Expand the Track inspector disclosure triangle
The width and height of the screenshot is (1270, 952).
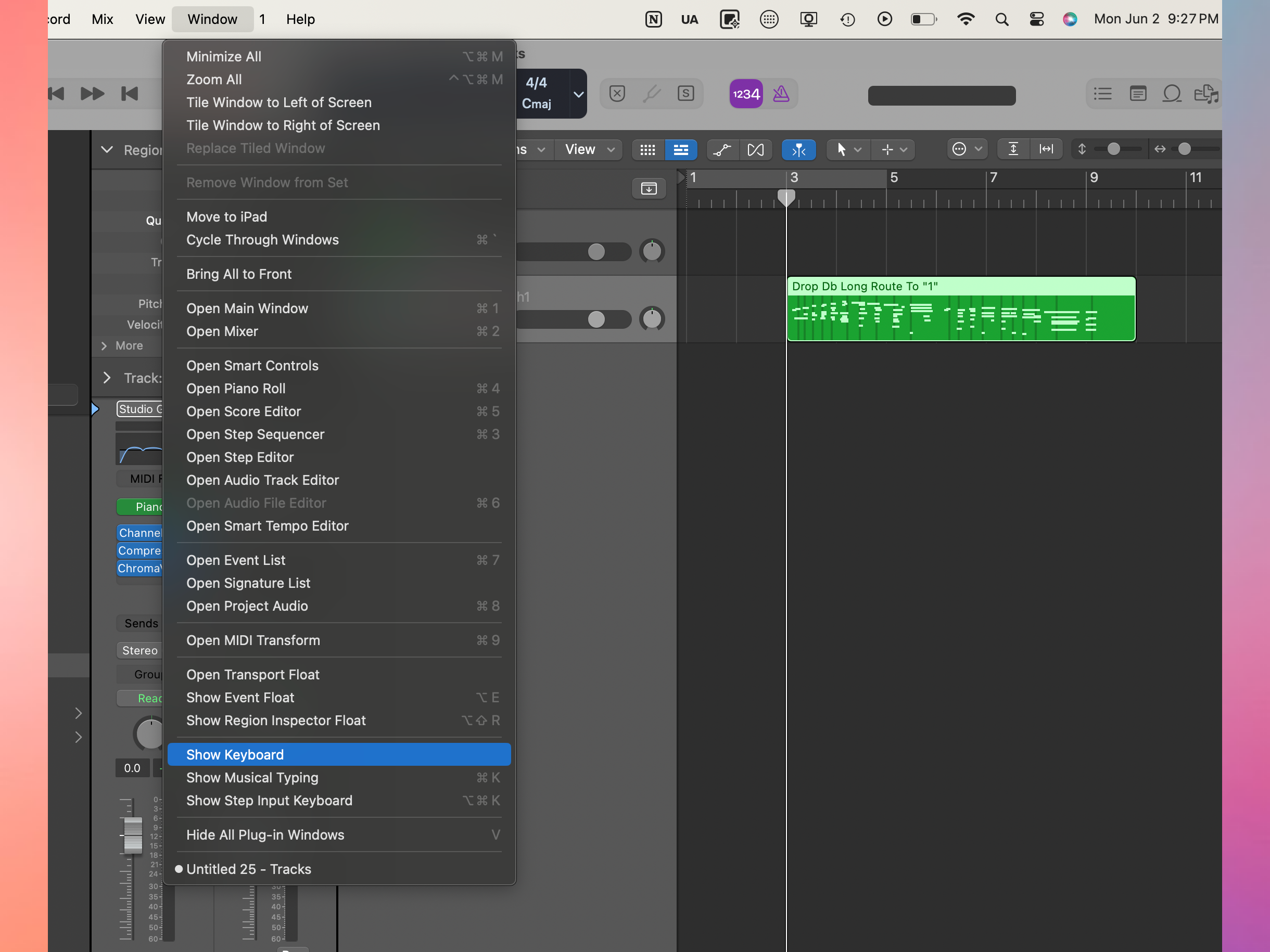coord(107,378)
